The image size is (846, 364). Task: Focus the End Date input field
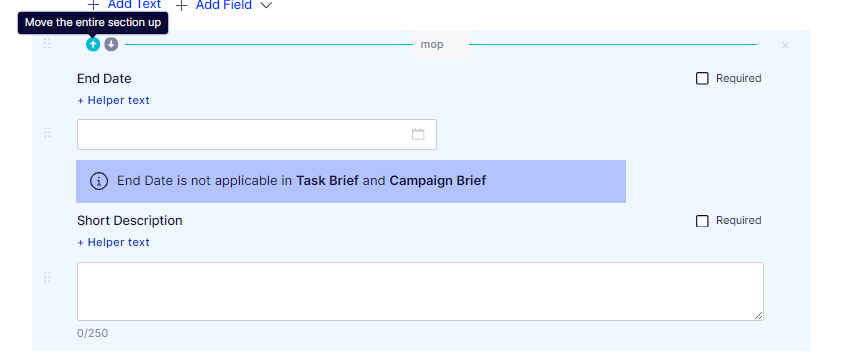point(257,134)
